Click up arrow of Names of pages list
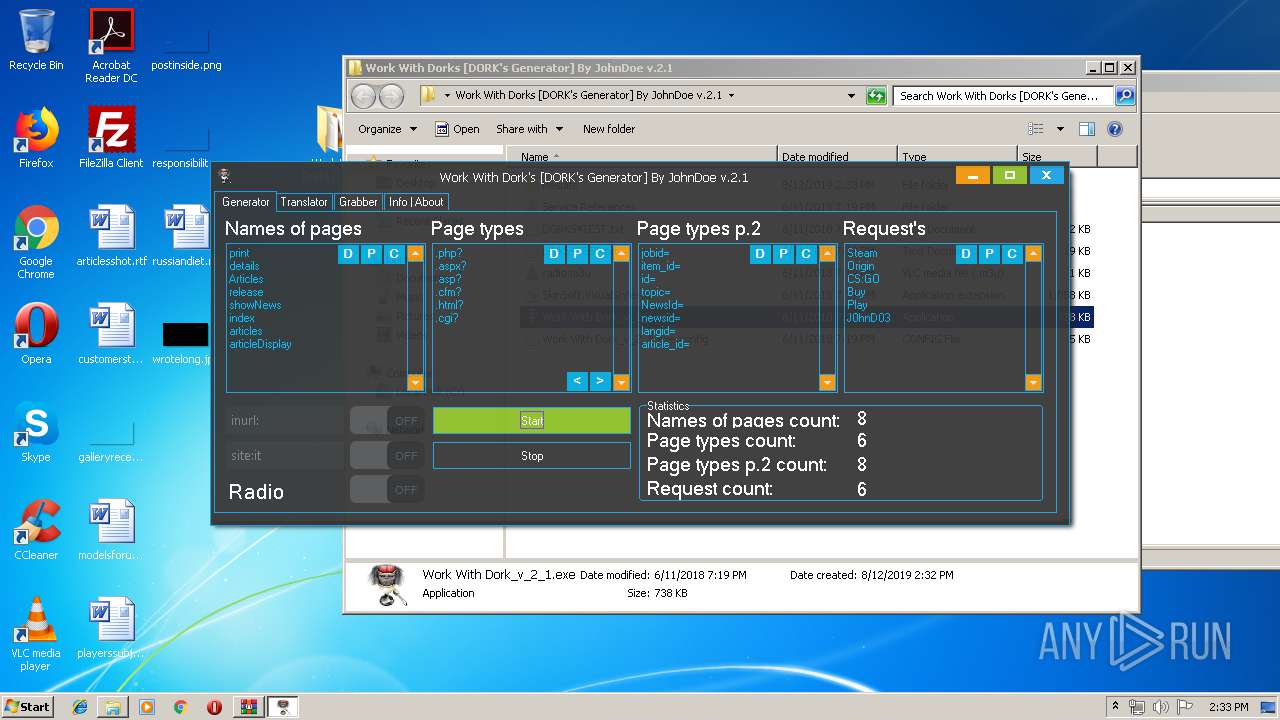1280x720 pixels. click(x=415, y=254)
